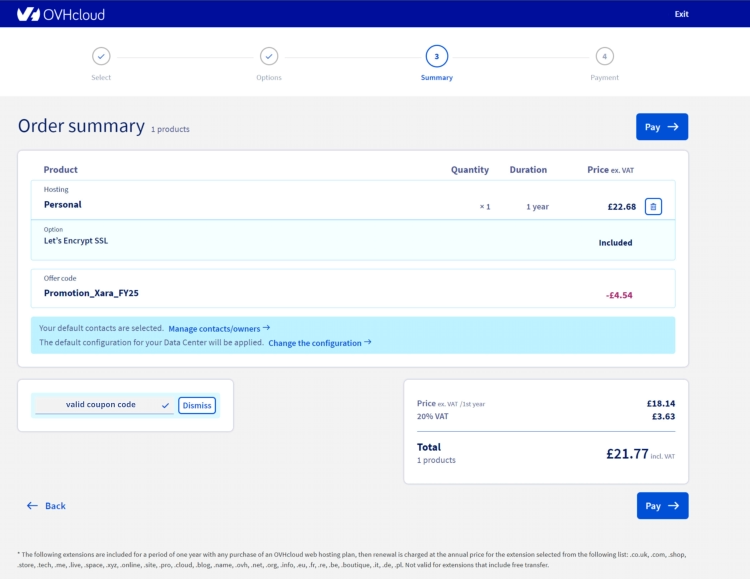Screen dimensions: 750x579
Task: Delete the Personal hosting item with trash icon
Action: (x=653, y=207)
